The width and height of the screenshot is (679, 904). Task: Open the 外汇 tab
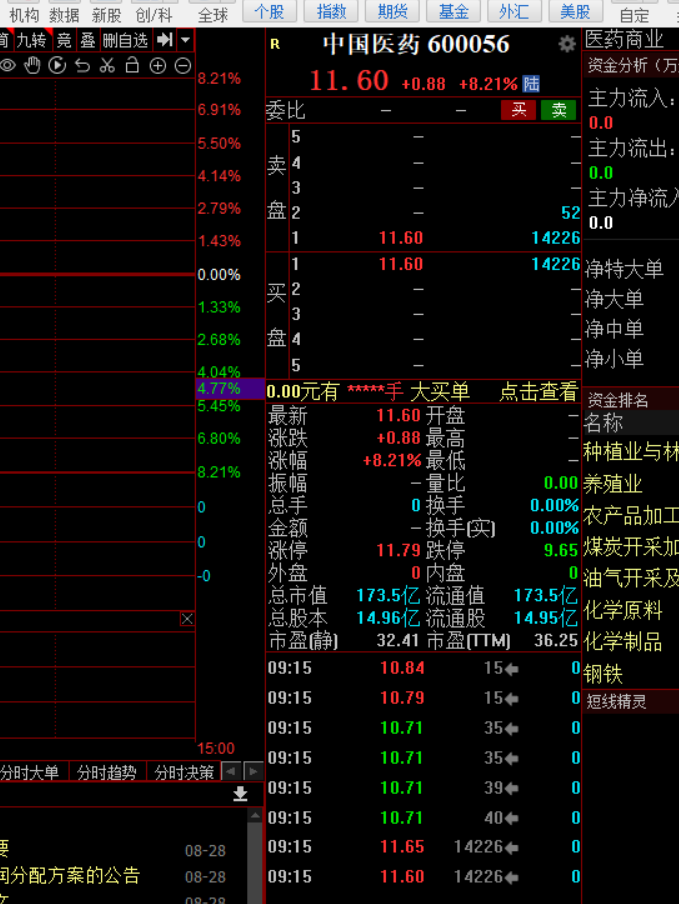click(x=514, y=11)
